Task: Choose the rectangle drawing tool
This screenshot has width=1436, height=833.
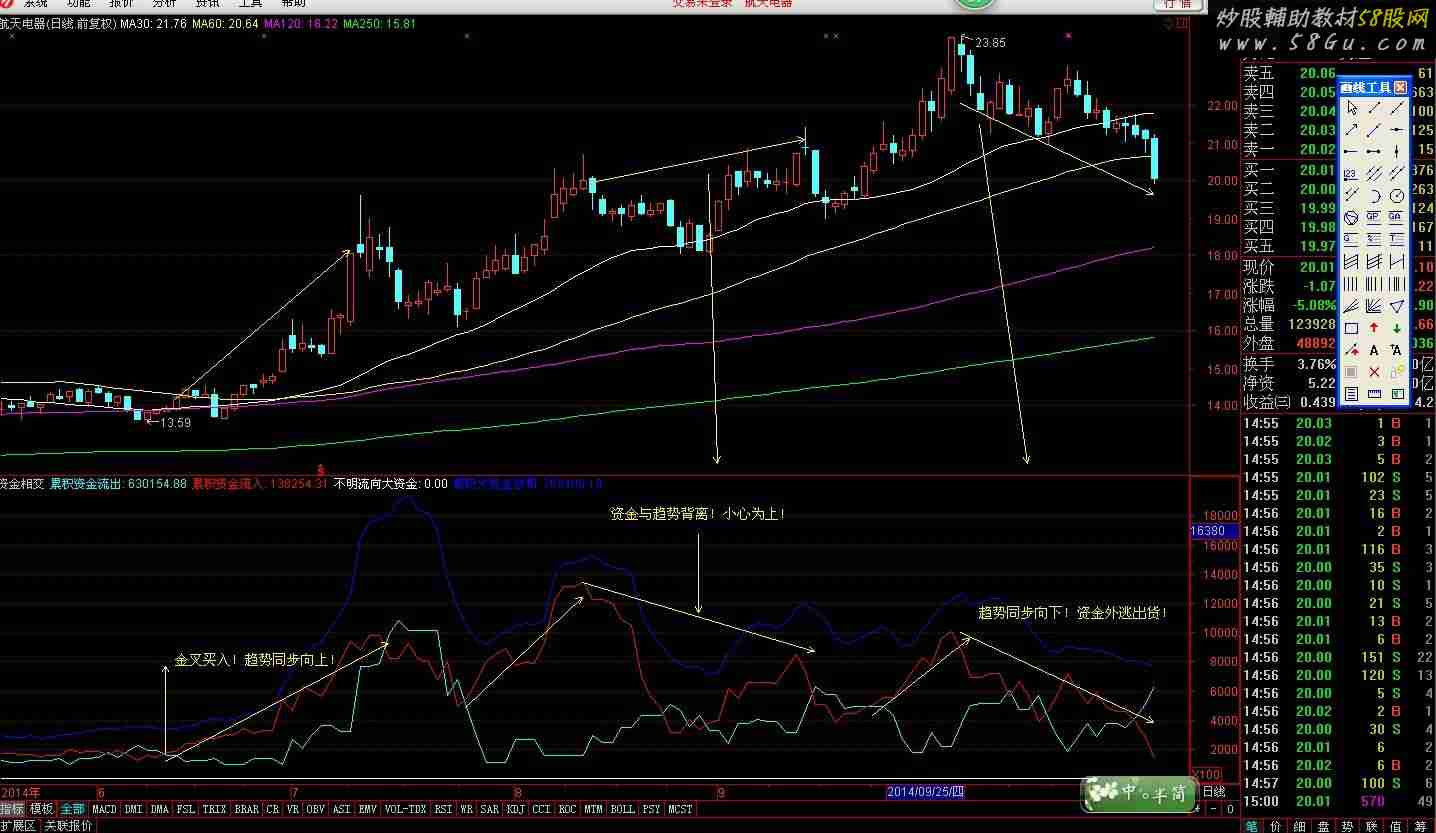Action: pyautogui.click(x=1351, y=328)
